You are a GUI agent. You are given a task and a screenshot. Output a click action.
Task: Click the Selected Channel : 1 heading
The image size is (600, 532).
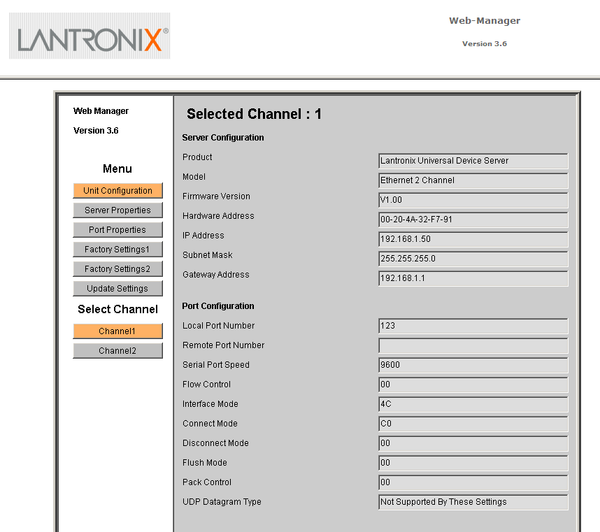(x=254, y=114)
